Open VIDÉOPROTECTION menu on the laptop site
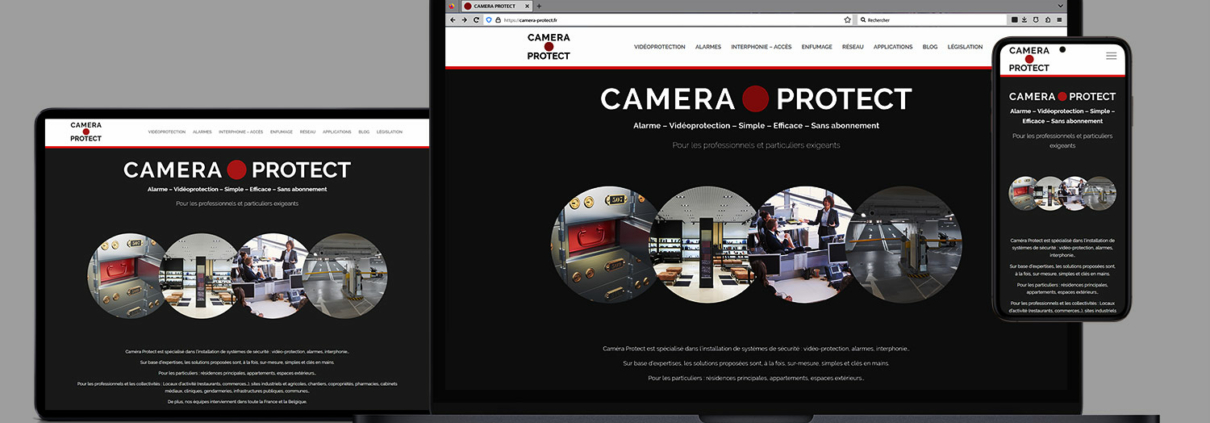The width and height of the screenshot is (1210, 423). [659, 47]
